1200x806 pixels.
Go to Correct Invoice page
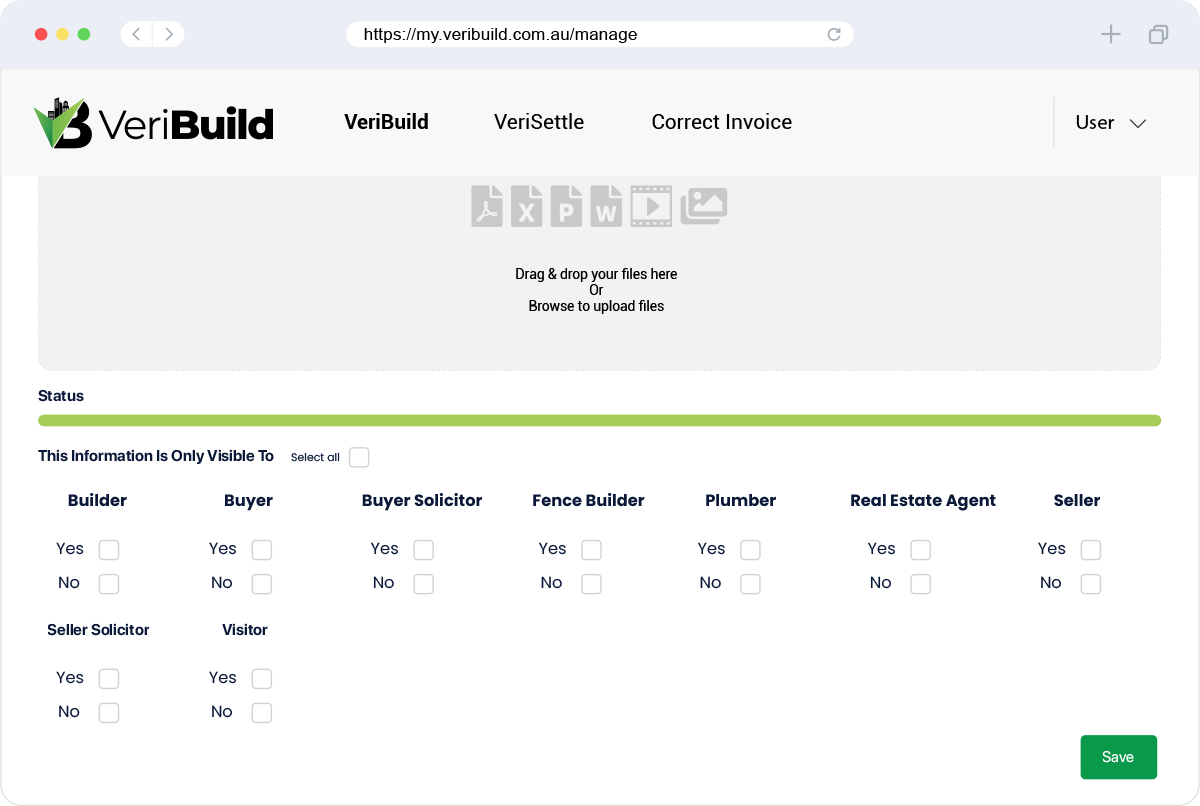[x=721, y=122]
